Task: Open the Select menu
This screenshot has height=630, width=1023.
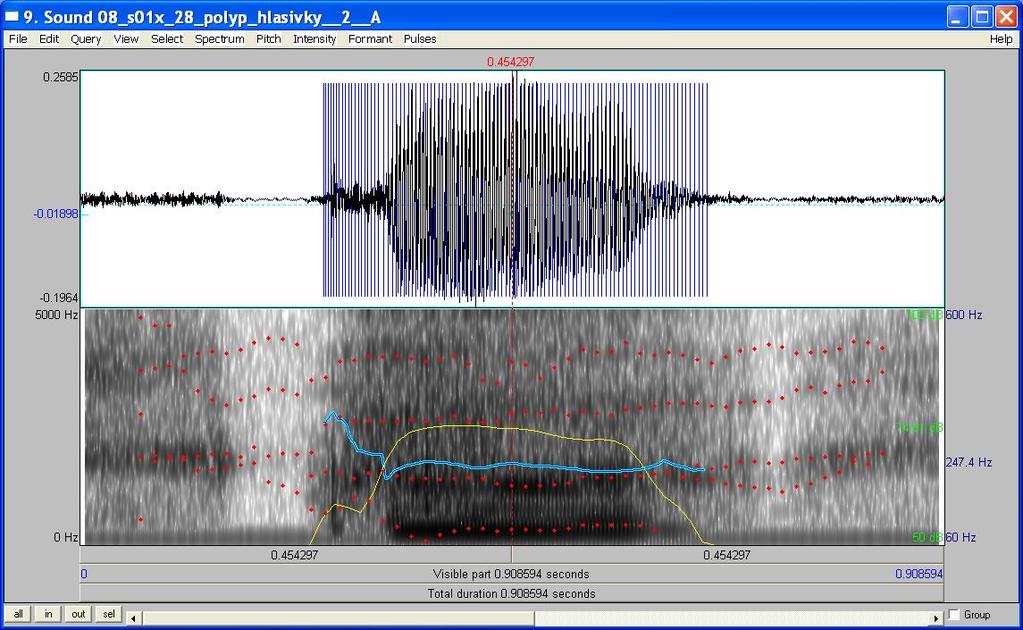Action: 167,39
